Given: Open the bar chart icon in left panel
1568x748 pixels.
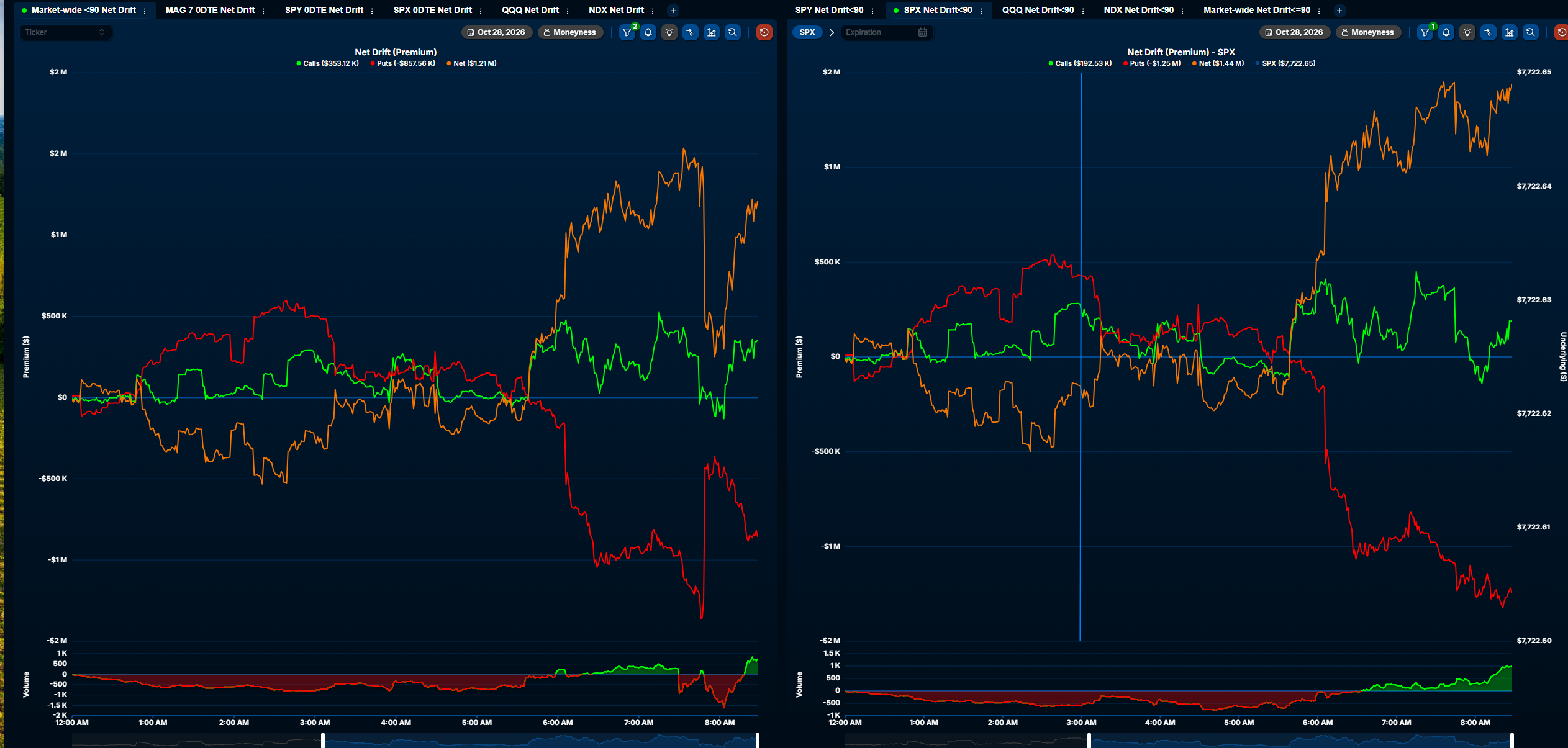Looking at the screenshot, I should 712,32.
